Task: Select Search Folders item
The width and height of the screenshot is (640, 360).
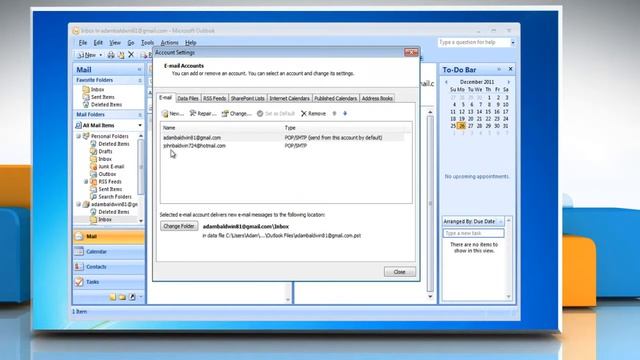Action: click(x=111, y=197)
